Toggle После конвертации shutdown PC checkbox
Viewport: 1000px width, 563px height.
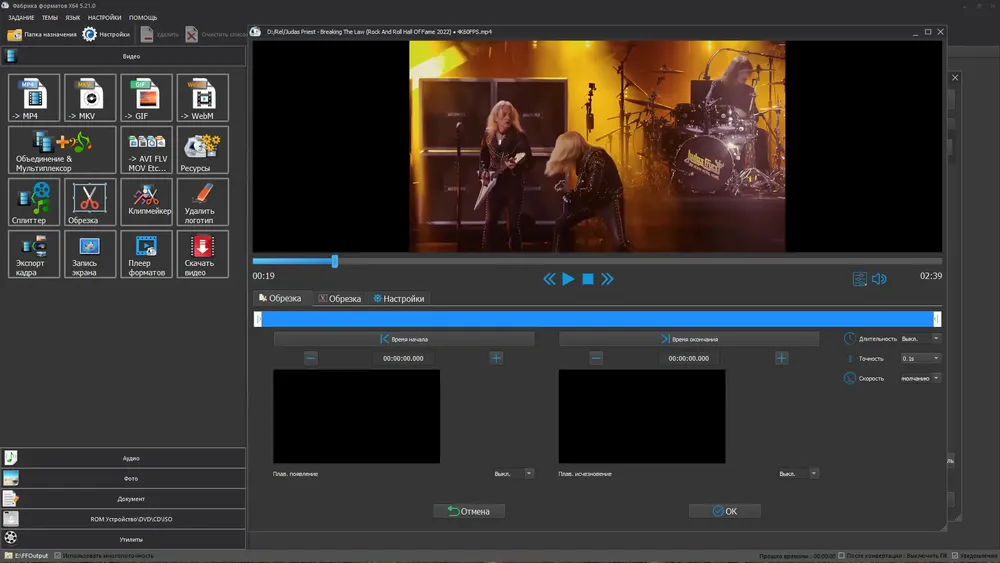(x=841, y=555)
